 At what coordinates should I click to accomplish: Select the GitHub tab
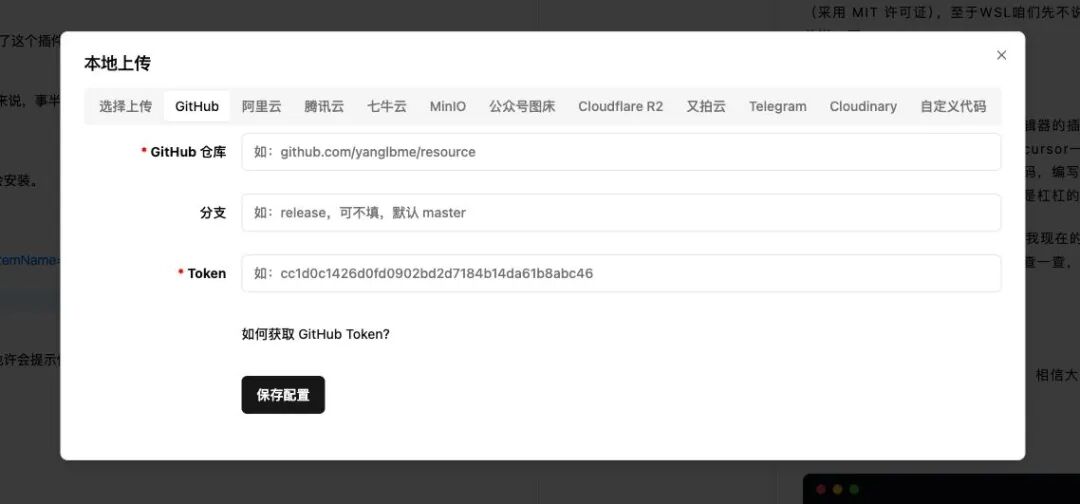tap(197, 106)
